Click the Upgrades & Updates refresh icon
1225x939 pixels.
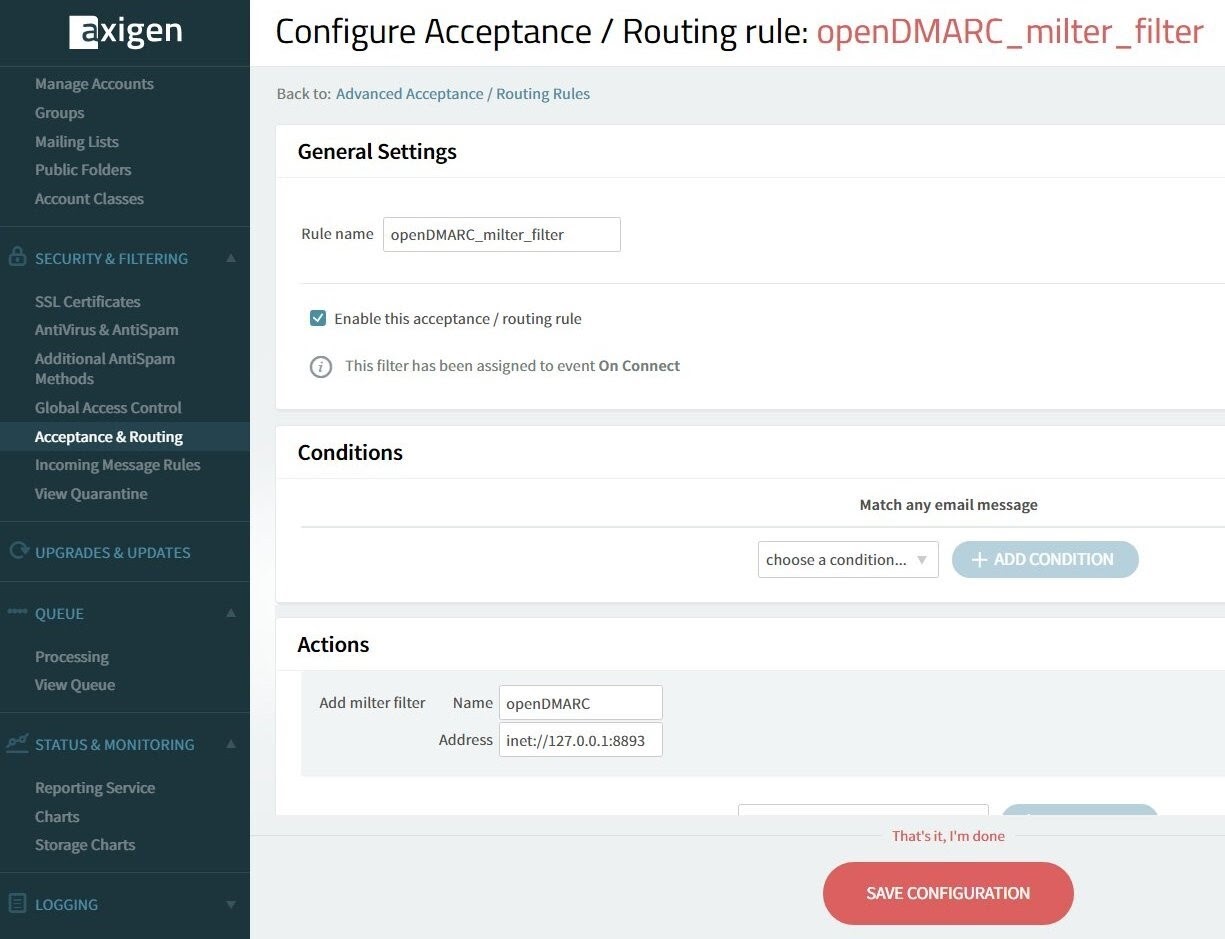point(17,551)
